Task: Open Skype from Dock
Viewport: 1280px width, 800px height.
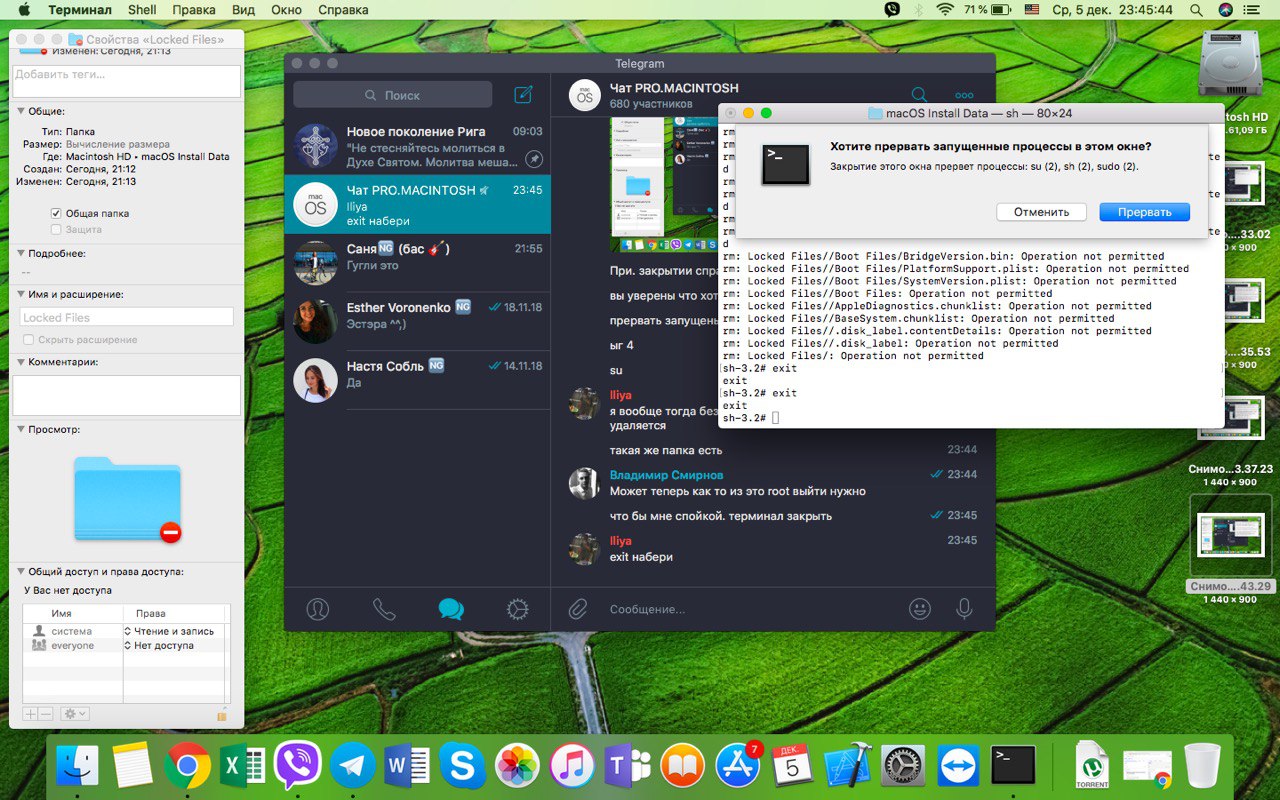Action: coord(462,766)
